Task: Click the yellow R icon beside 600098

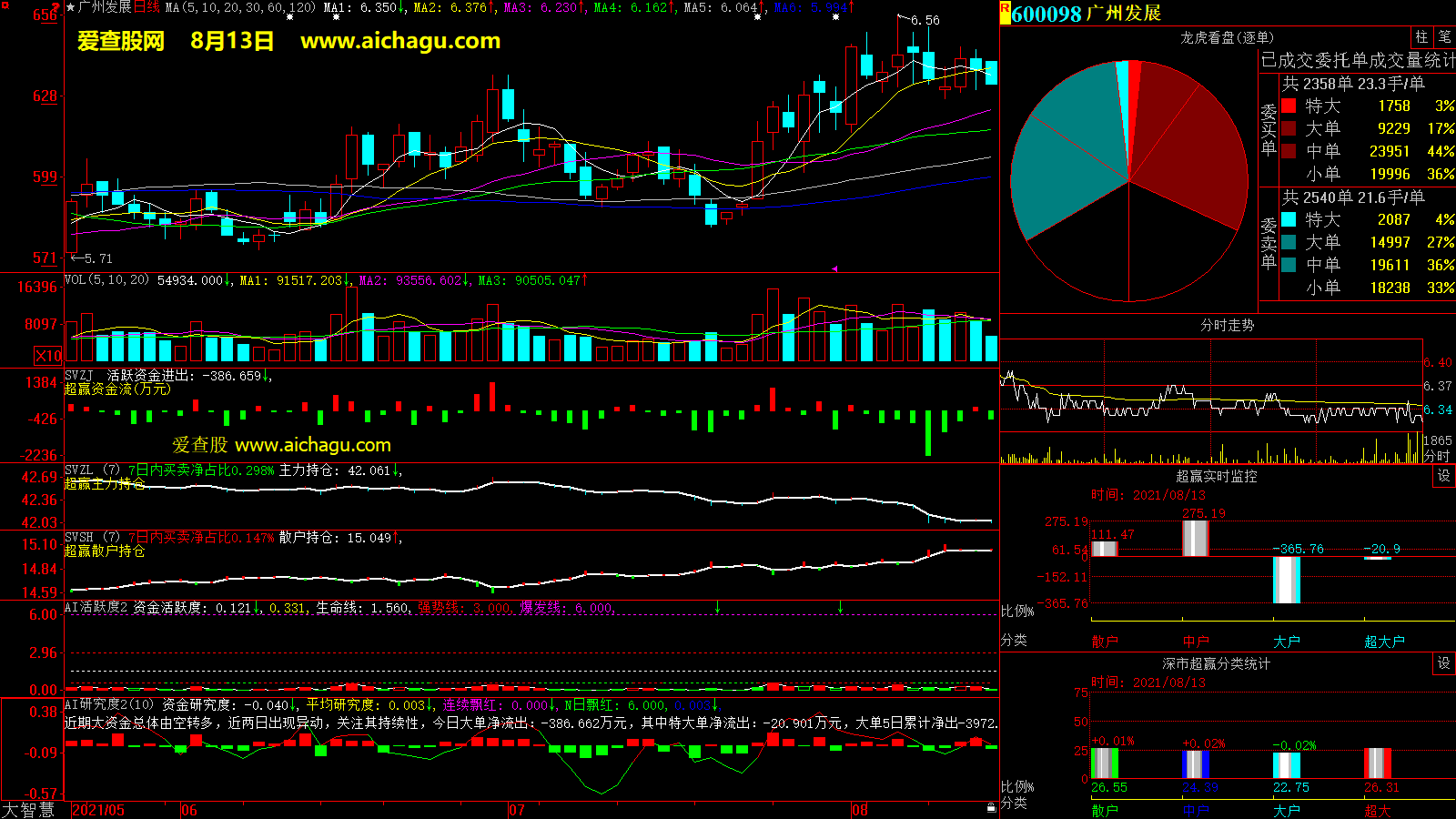Action: click(1006, 11)
